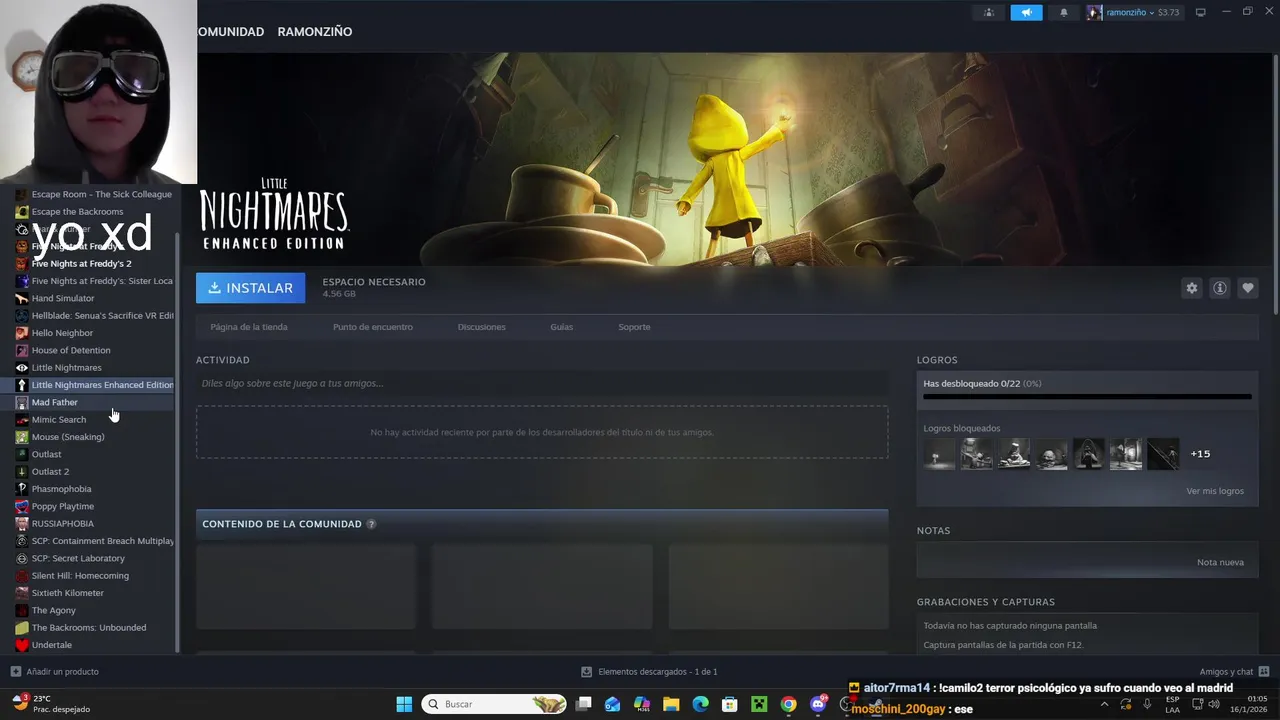The width and height of the screenshot is (1280, 720).
Task: Click the RUSSIAPHOBIA game icon
Action: (22, 524)
